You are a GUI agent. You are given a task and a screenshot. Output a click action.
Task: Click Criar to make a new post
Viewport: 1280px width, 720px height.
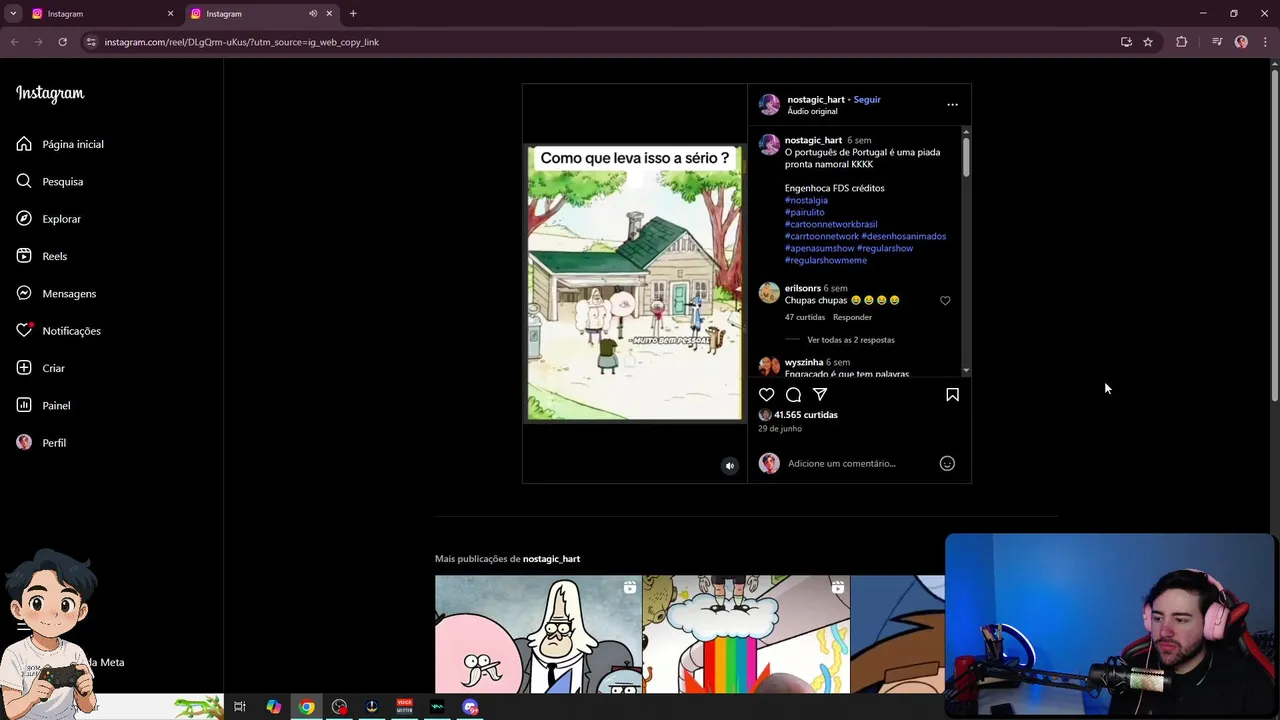pyautogui.click(x=41, y=368)
